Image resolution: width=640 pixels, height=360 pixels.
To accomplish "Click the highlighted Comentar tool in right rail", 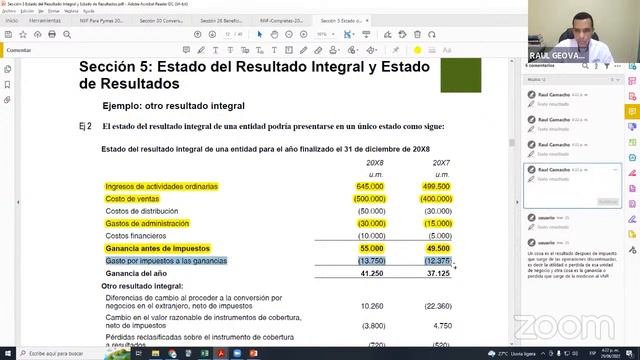I will [x=632, y=111].
